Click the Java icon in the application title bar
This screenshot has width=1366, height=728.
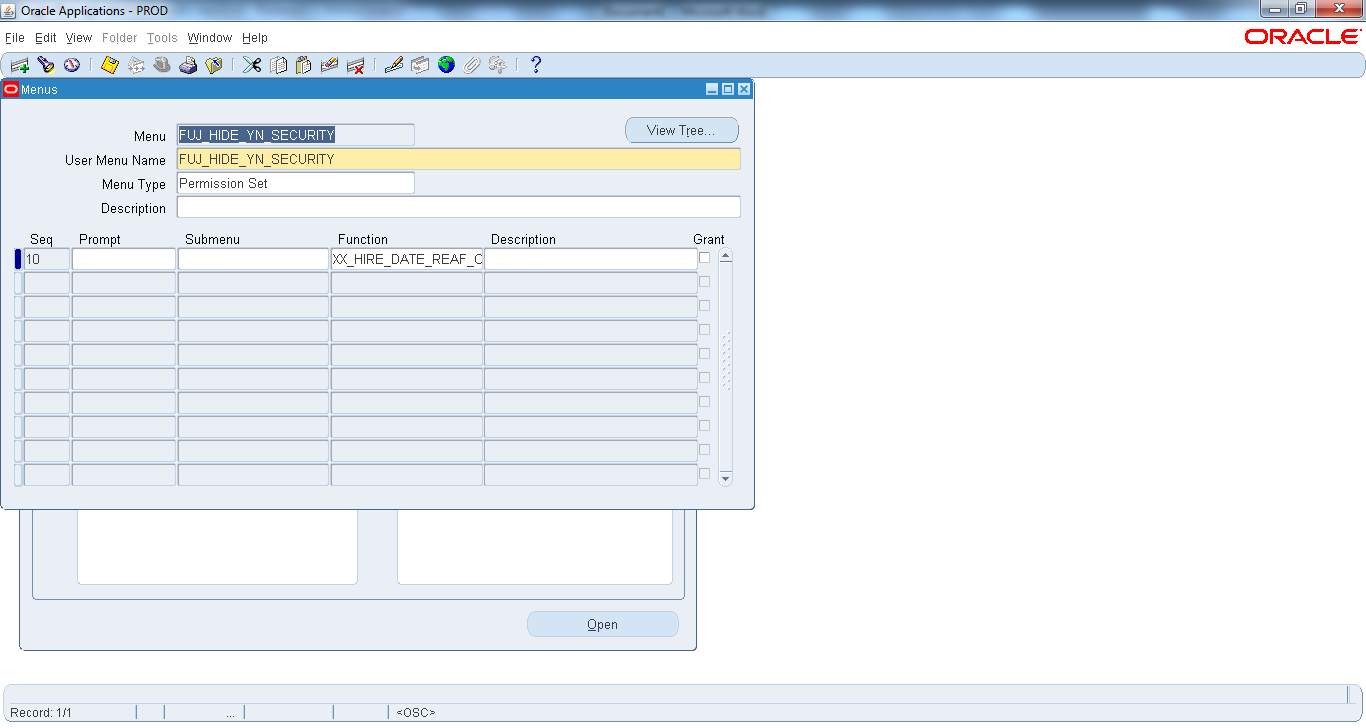(x=10, y=10)
